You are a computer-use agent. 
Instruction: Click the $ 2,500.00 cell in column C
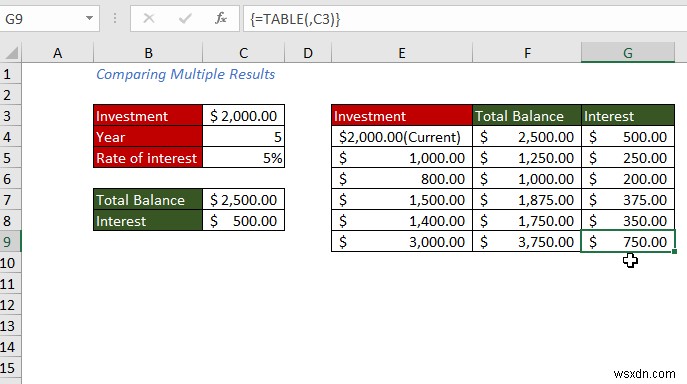click(x=244, y=200)
